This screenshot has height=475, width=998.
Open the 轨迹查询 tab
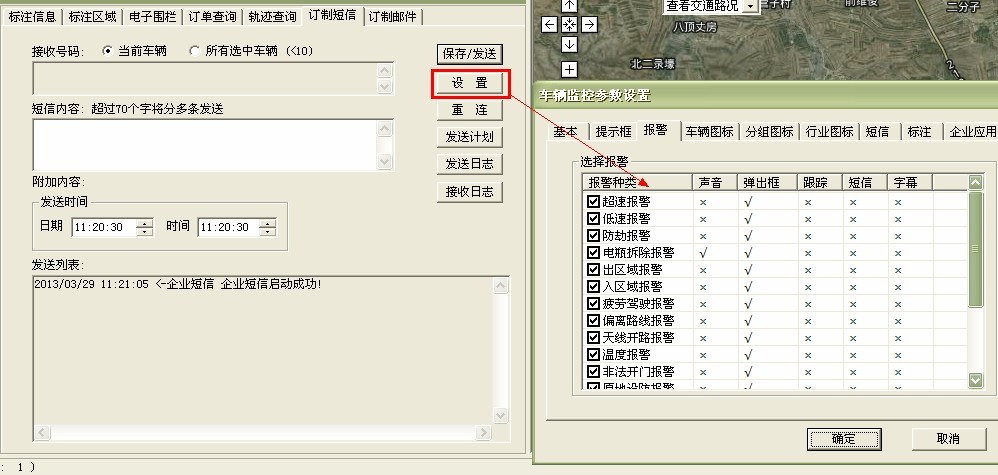(271, 16)
